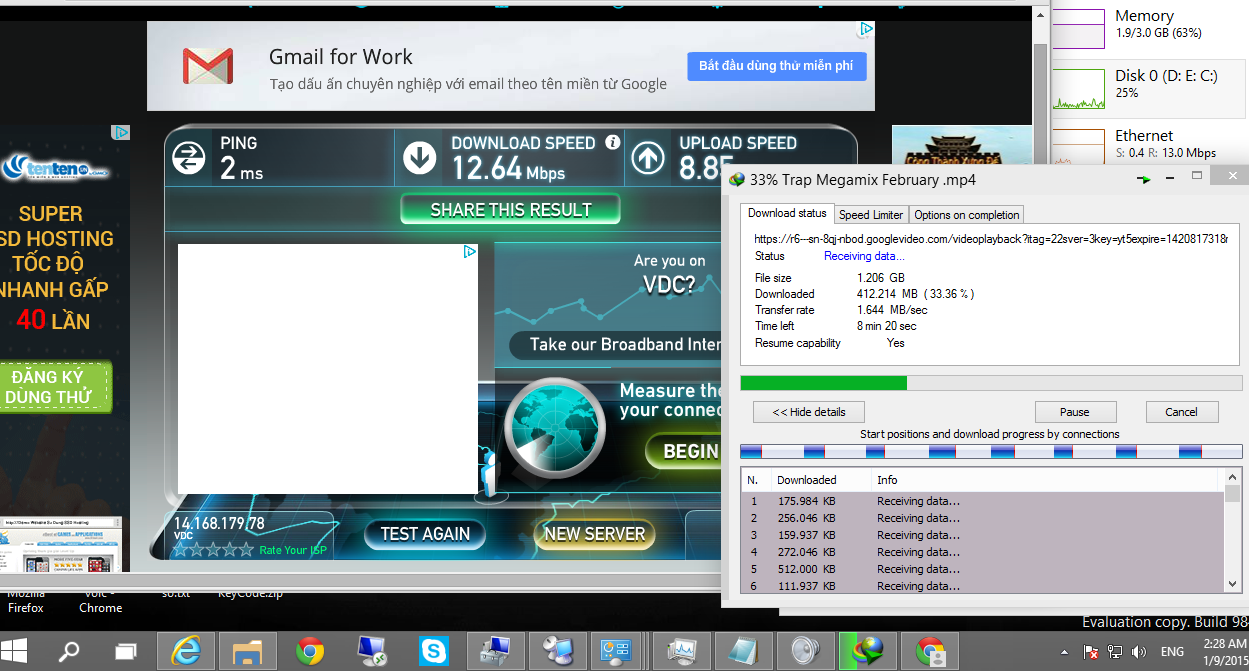
Task: Collapse details with << Hide details
Action: [809, 412]
